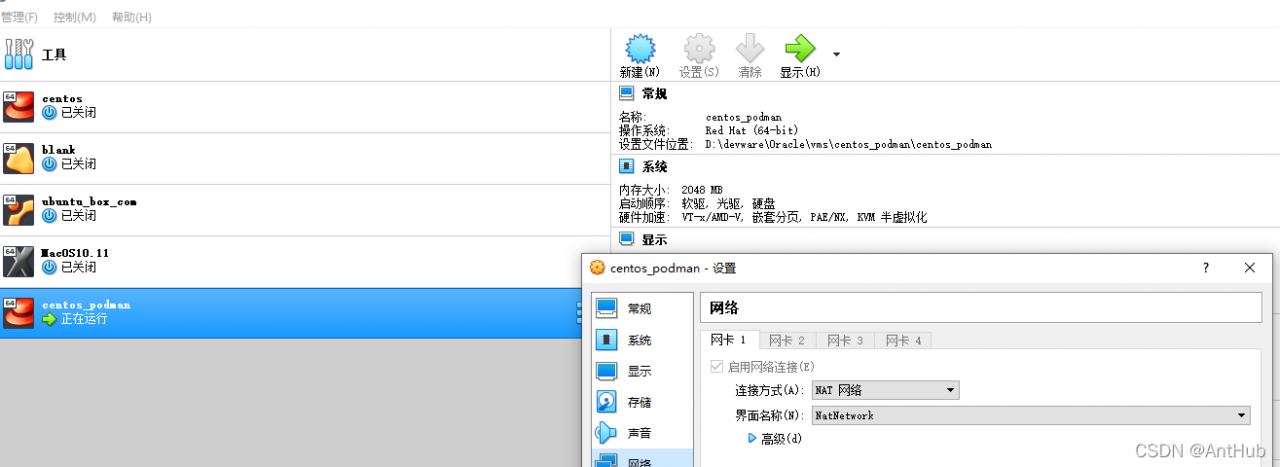Viewport: 1280px width, 467px height.
Task: Select the blank virtual machine
Action: click(x=305, y=159)
